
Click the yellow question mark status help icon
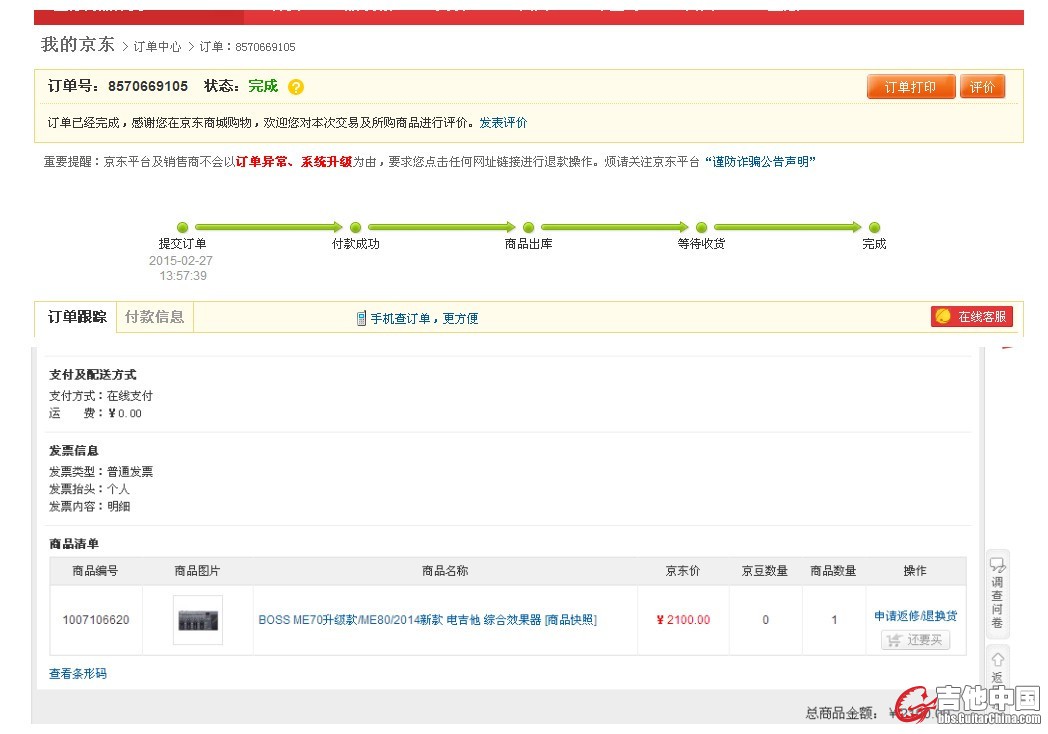[x=296, y=87]
